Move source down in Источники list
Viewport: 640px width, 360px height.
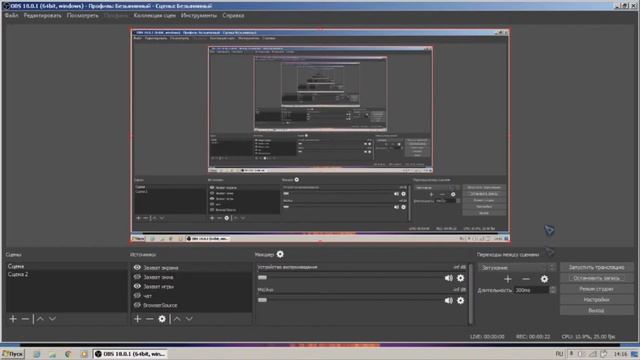coord(189,319)
